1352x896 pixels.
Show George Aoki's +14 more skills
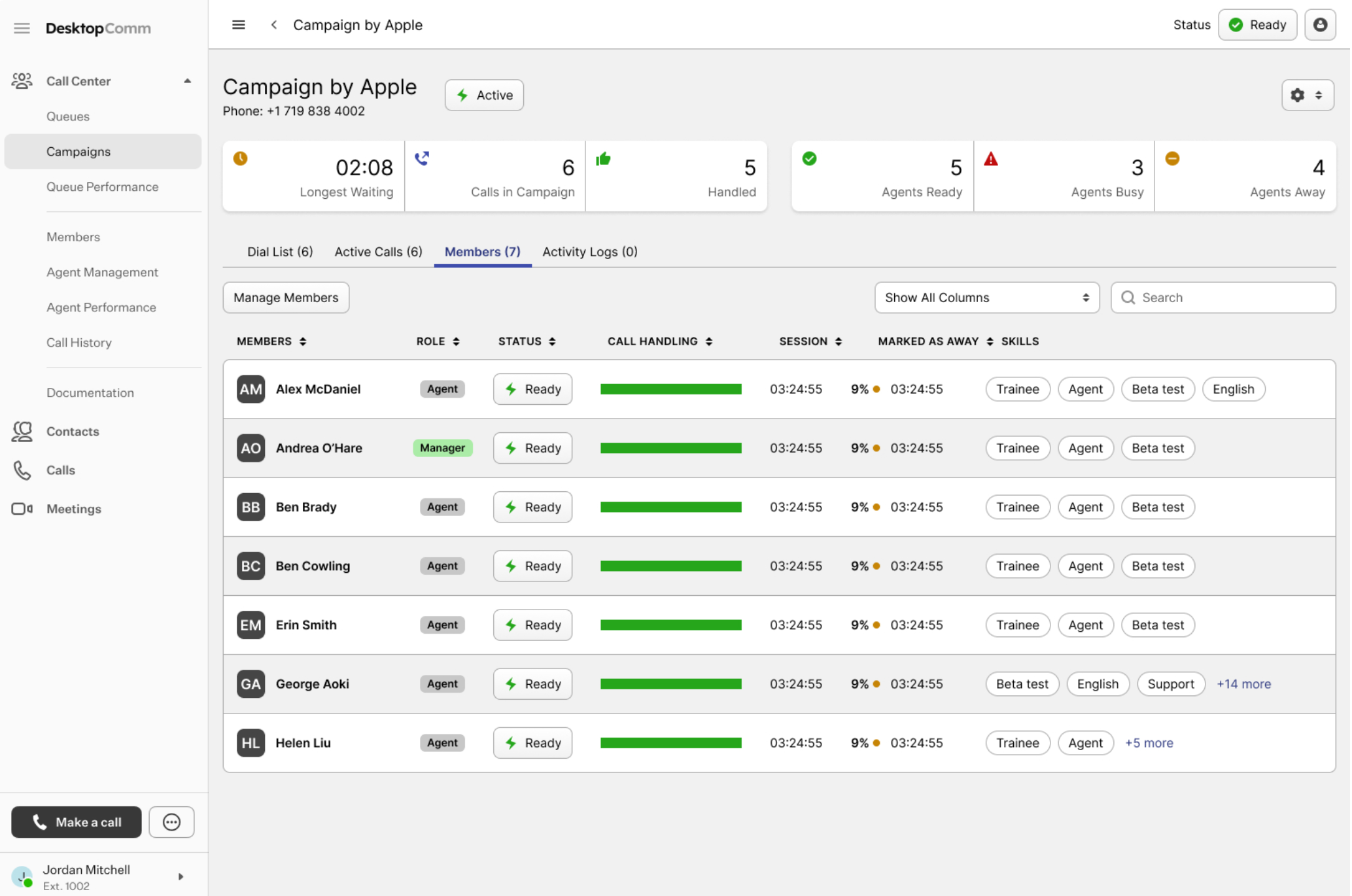(1243, 684)
